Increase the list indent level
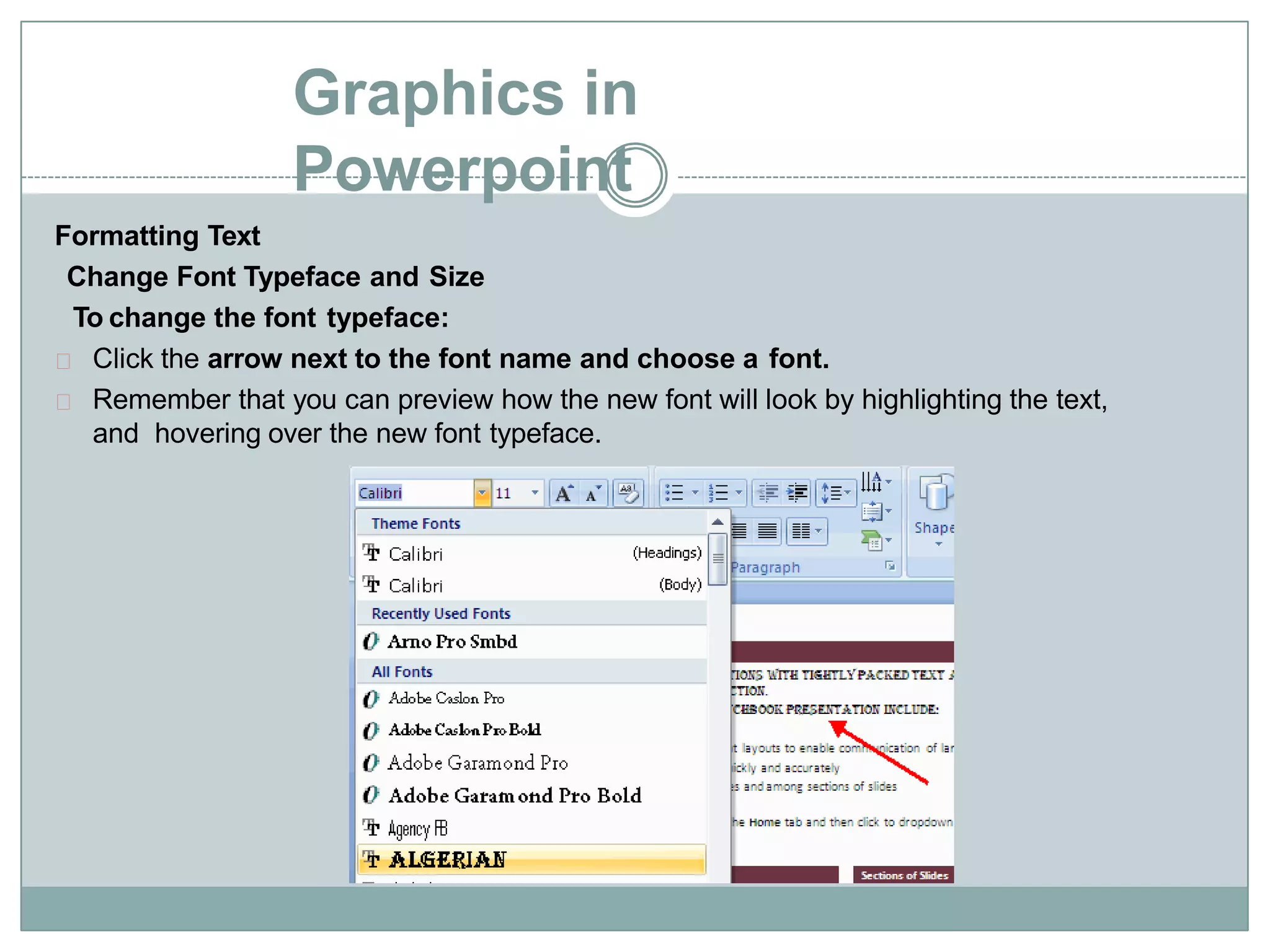Viewport: 1270px width, 952px height. (797, 493)
